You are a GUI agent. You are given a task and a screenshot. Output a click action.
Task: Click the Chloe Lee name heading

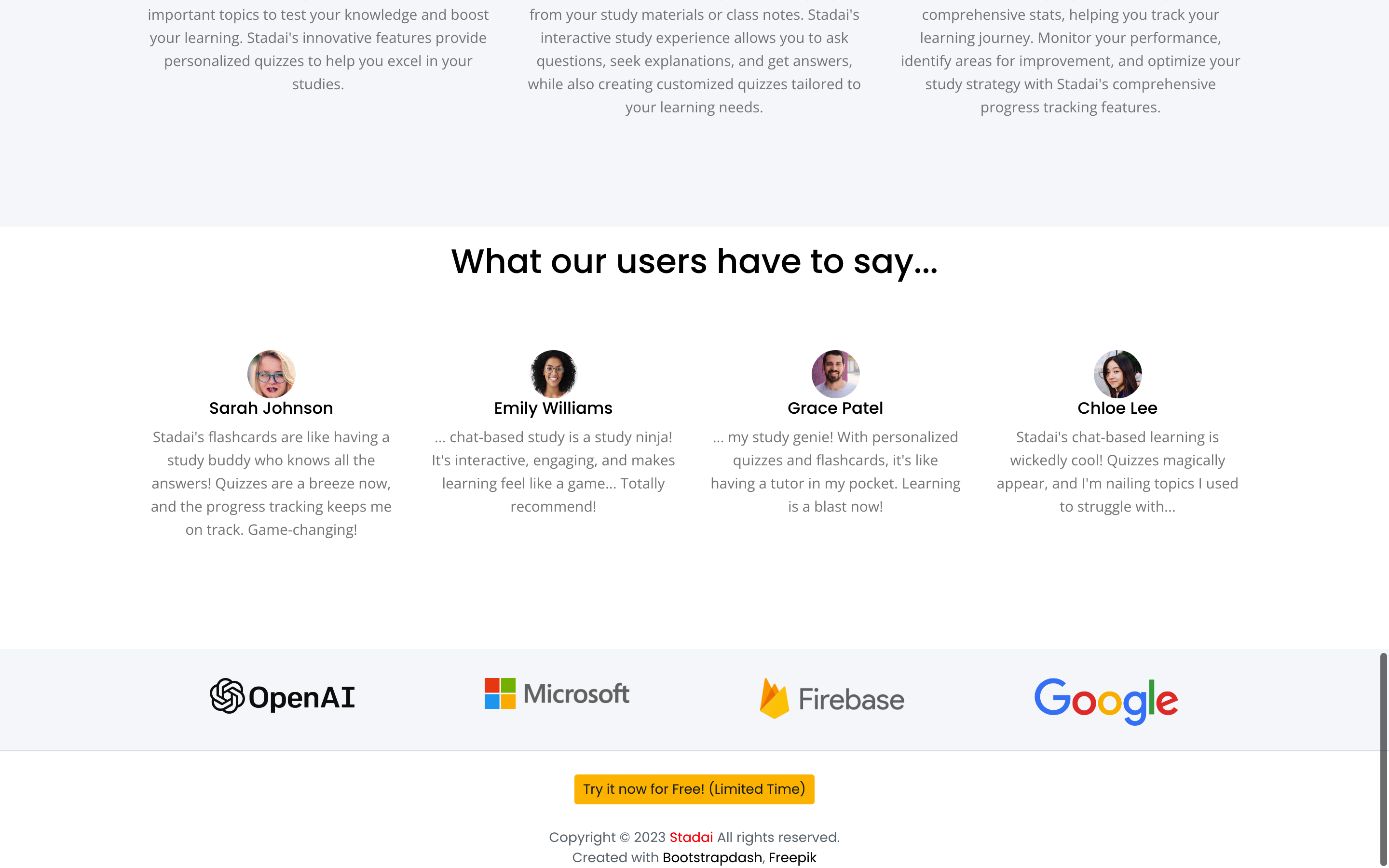coord(1117,408)
